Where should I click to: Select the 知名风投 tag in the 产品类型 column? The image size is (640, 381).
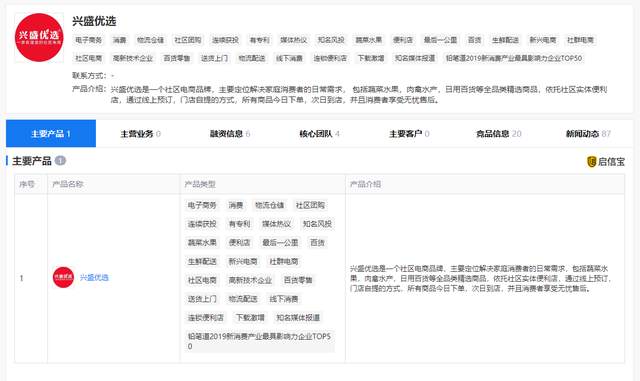coord(317,224)
